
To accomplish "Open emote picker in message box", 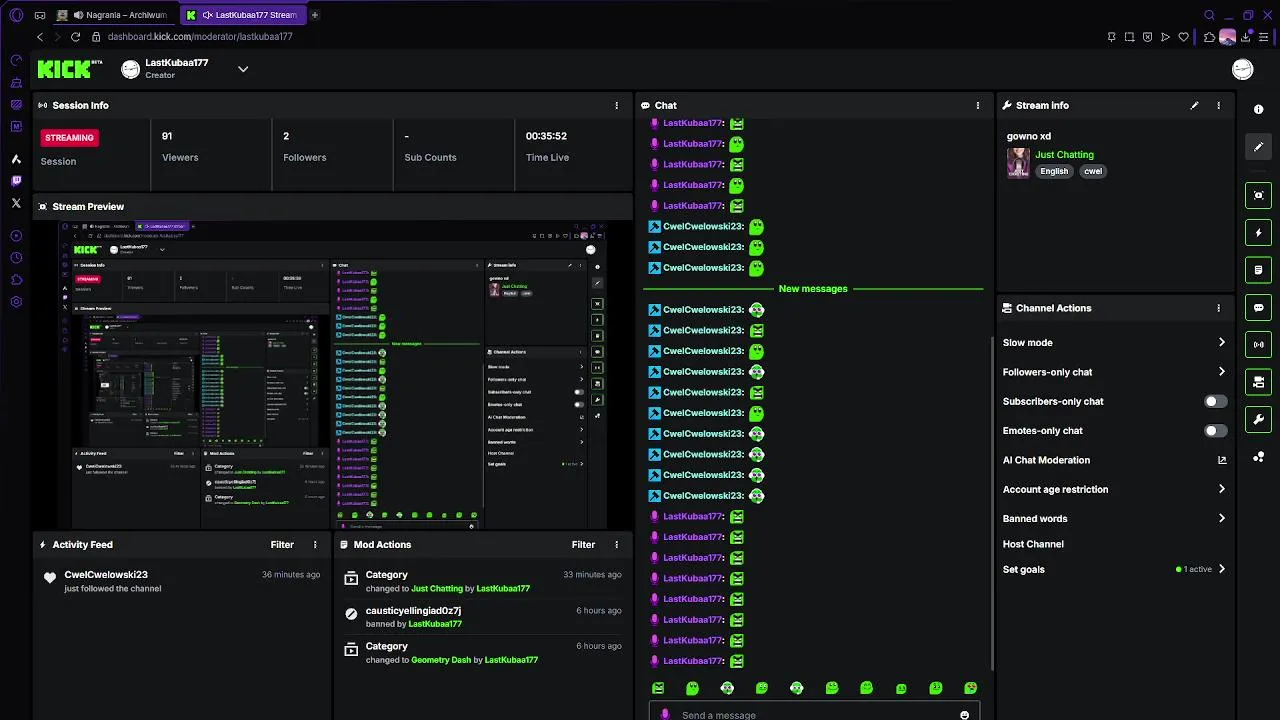I will click(x=964, y=715).
